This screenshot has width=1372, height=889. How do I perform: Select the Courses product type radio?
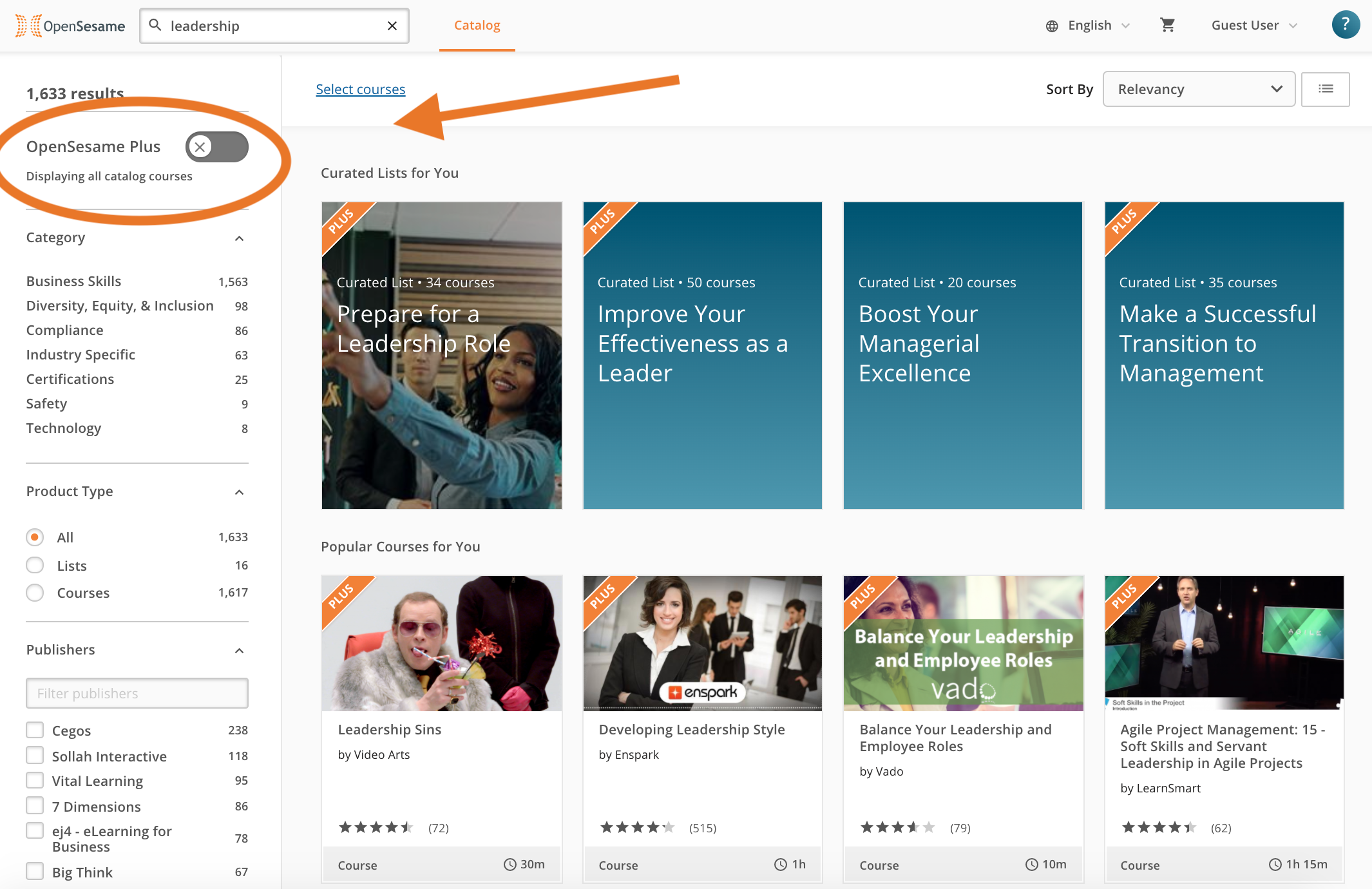click(35, 592)
